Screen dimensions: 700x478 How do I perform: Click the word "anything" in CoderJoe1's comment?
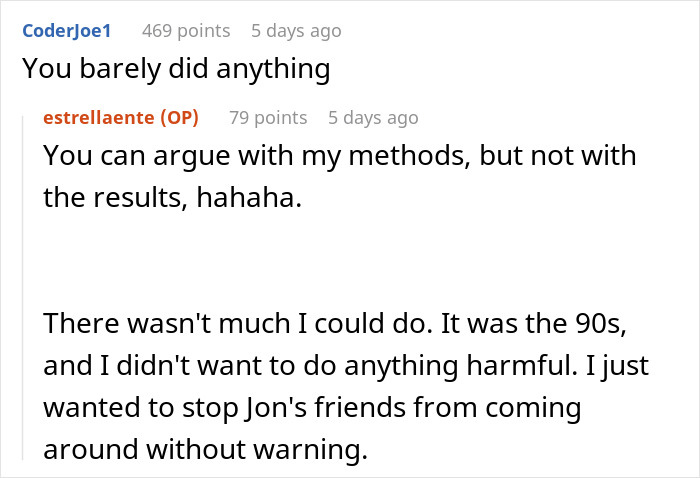point(273,69)
